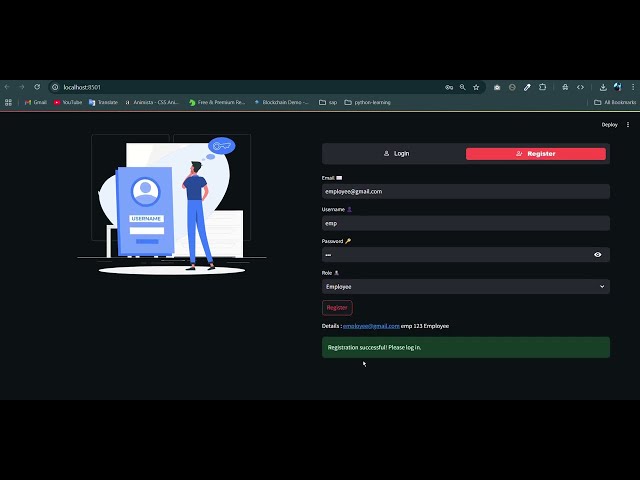The image size is (640, 480).
Task: Go back in the browser
Action: tap(7, 87)
